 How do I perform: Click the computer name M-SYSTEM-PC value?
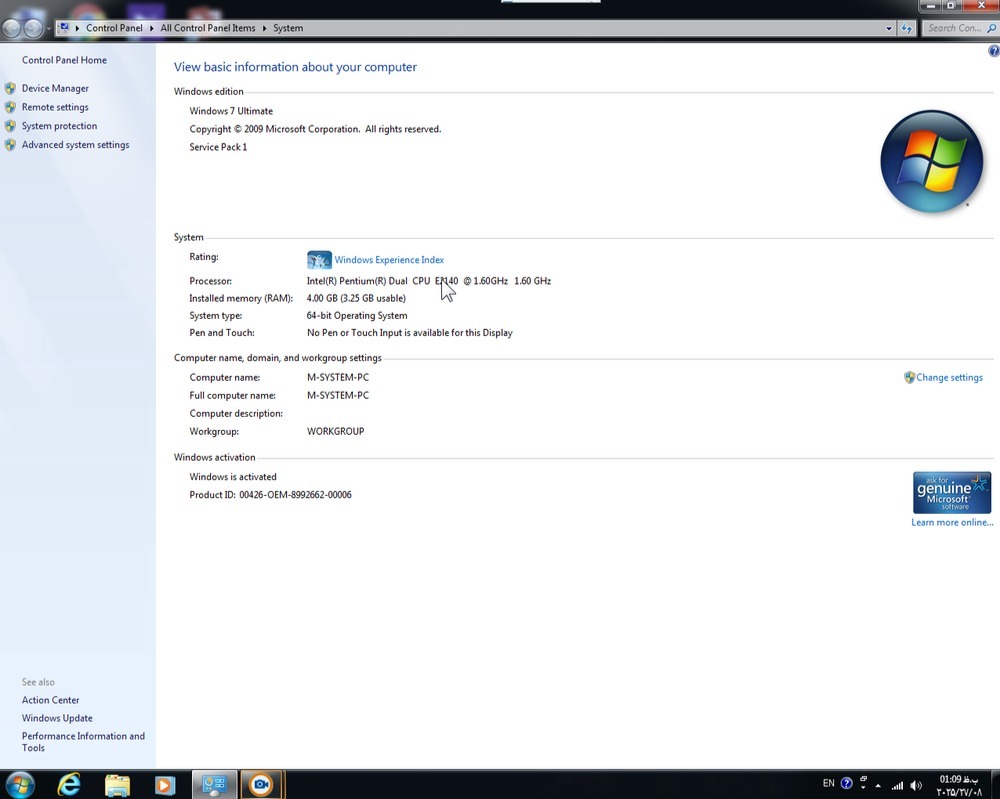tap(337, 378)
